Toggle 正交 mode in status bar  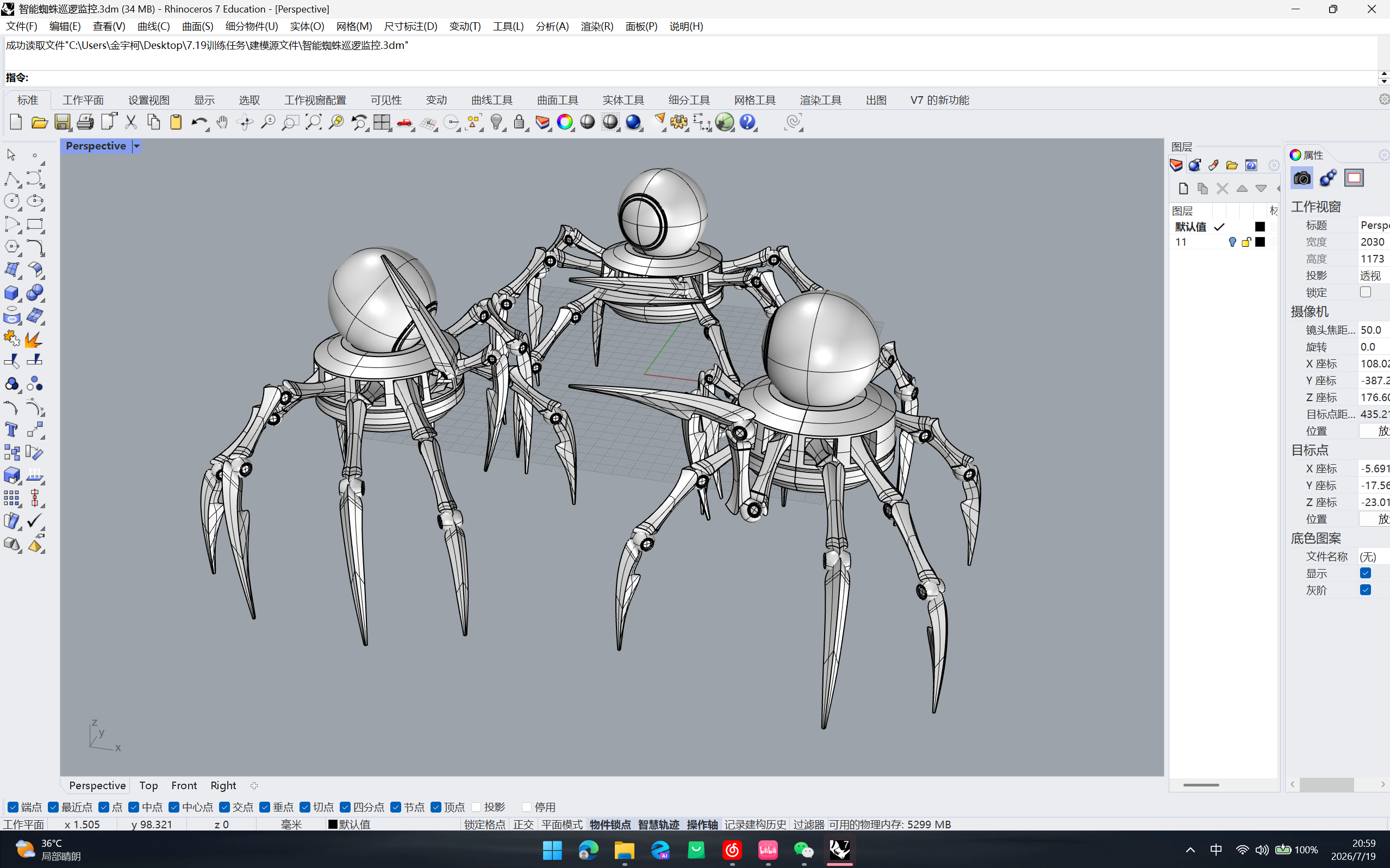(523, 825)
